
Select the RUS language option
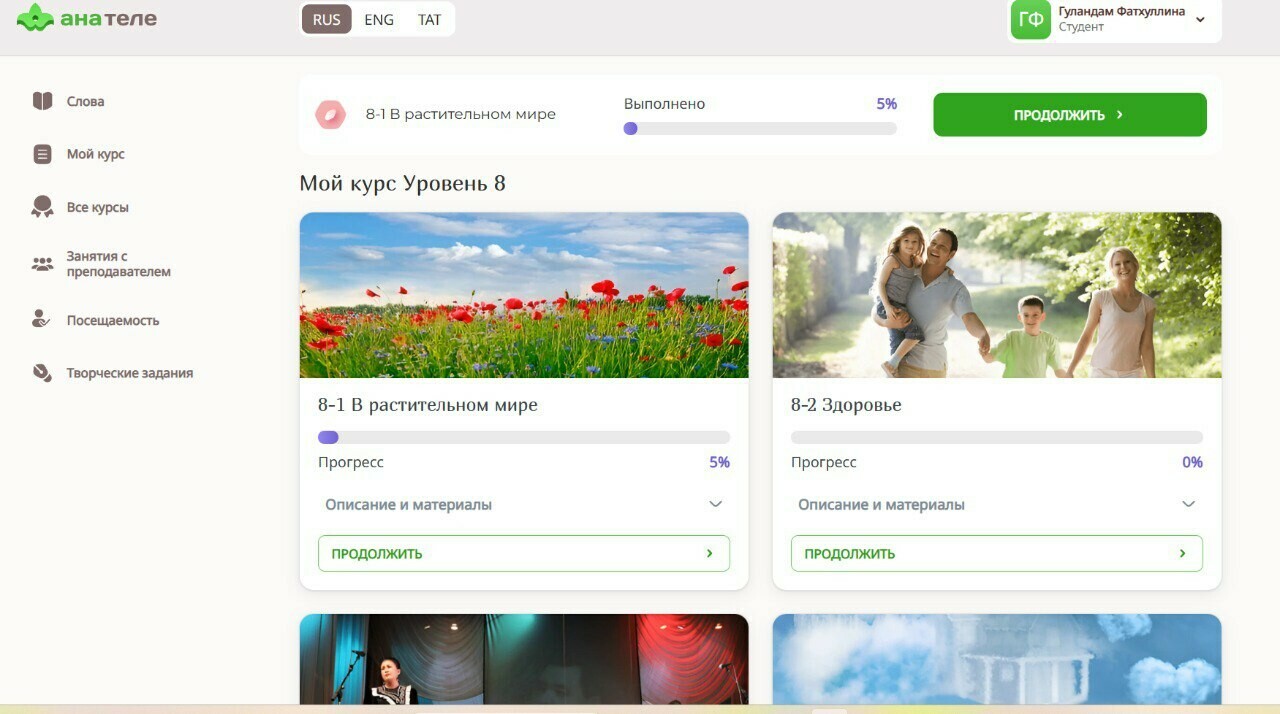click(326, 20)
